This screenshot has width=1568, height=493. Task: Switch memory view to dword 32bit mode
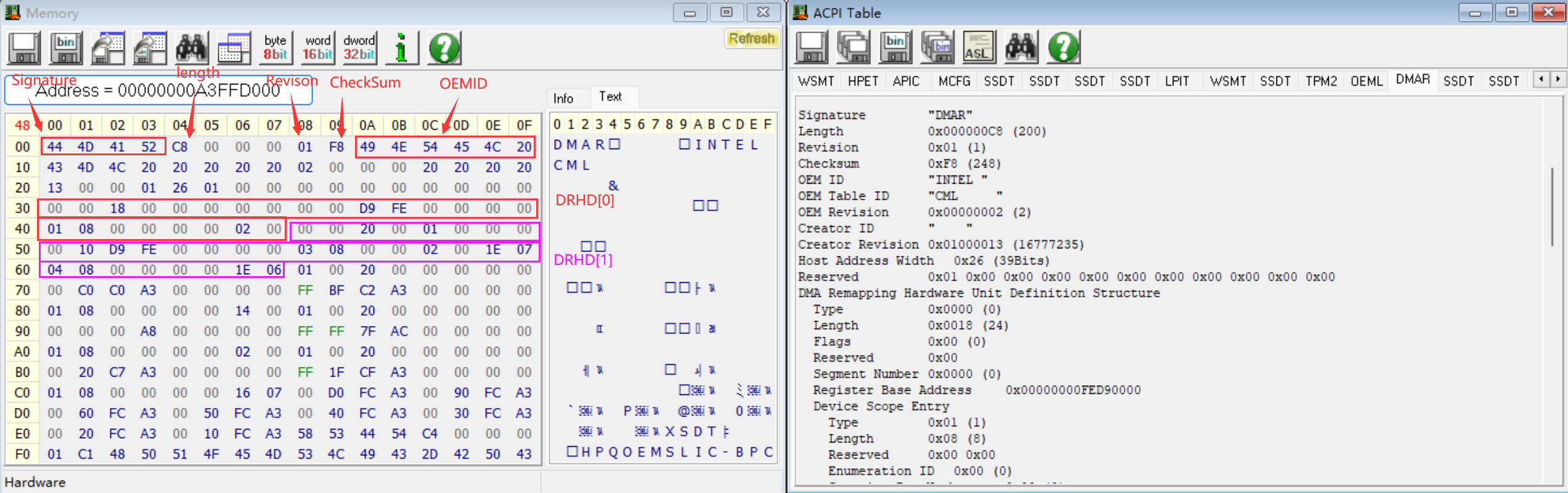click(x=359, y=48)
